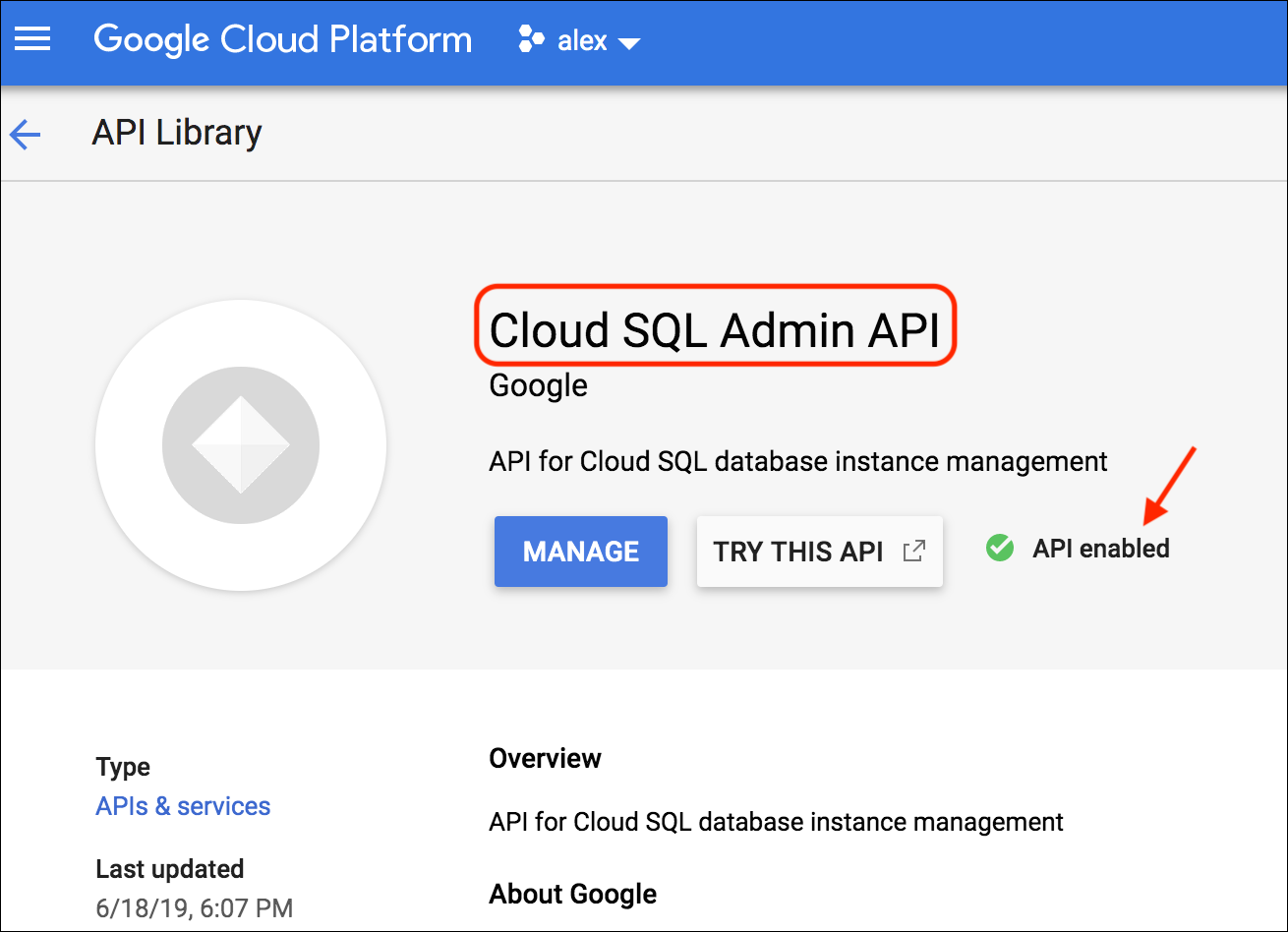Click the MANAGE button

point(581,552)
